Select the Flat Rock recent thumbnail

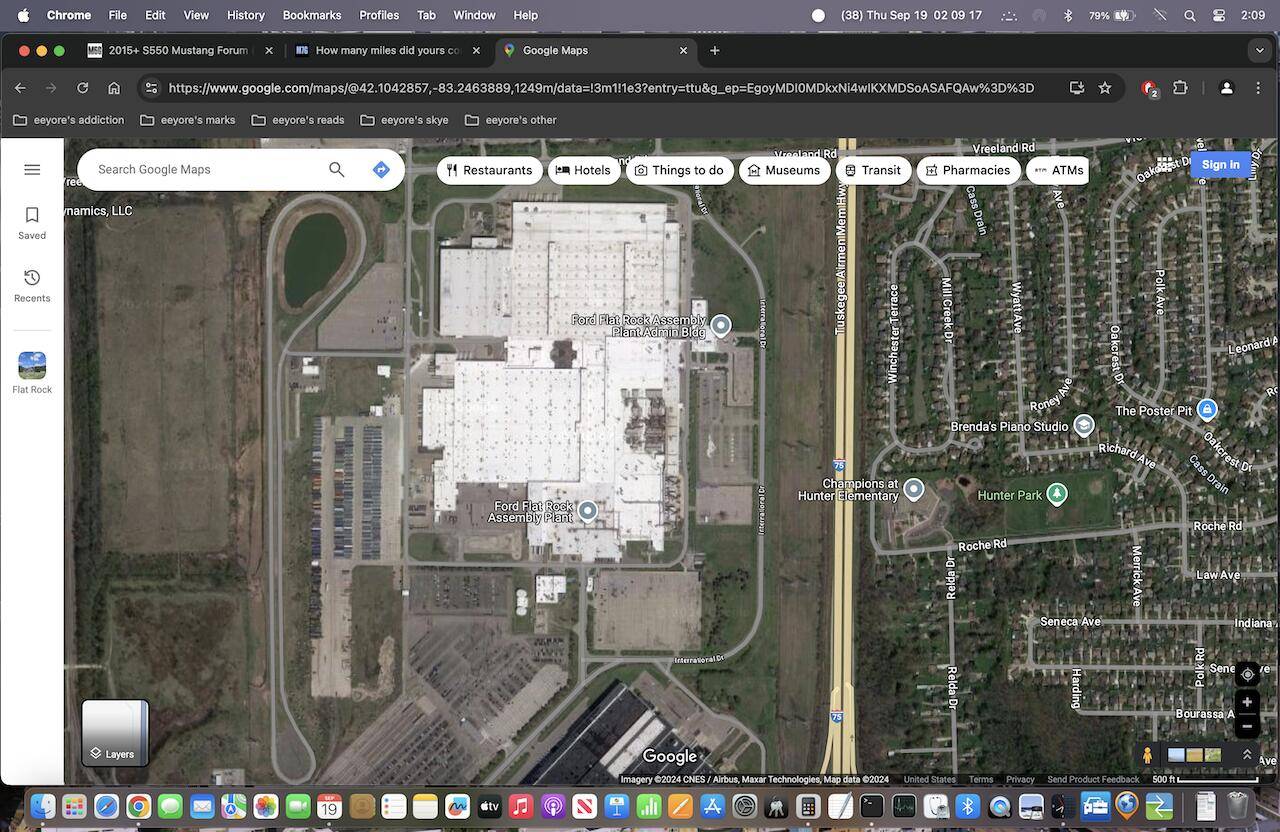(x=32, y=373)
